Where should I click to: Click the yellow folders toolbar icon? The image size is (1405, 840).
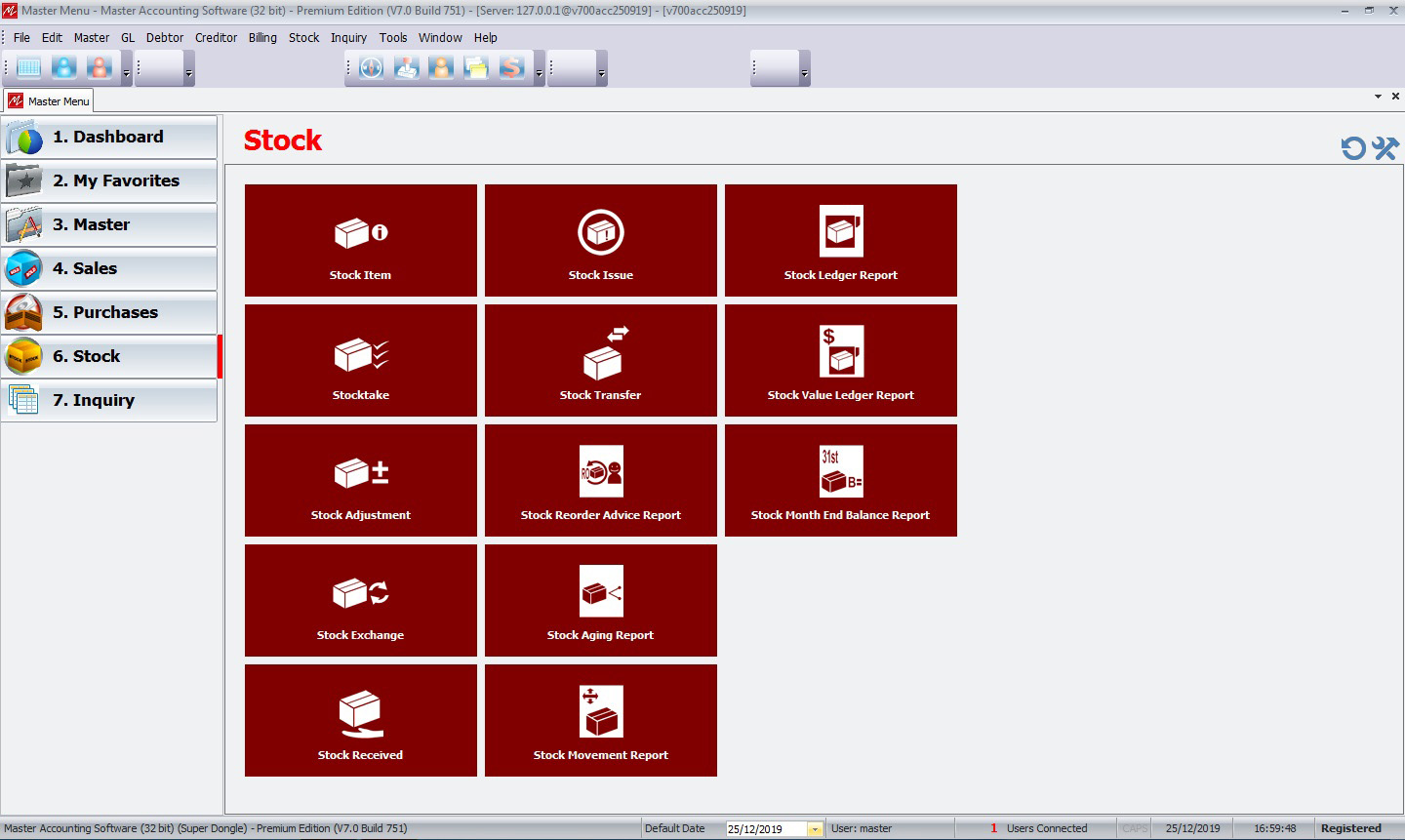(476, 68)
